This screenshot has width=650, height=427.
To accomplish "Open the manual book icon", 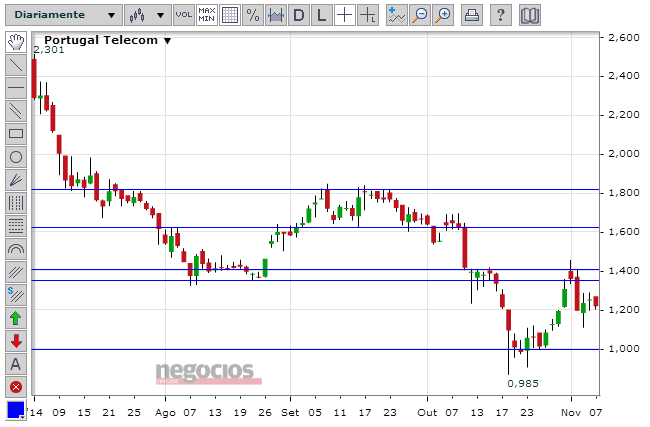I will (x=529, y=15).
